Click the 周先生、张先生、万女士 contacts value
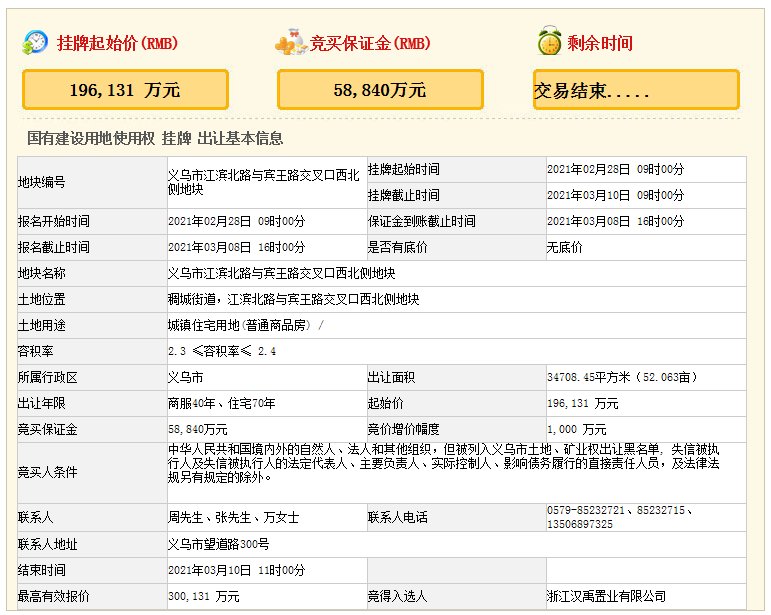 [234, 517]
